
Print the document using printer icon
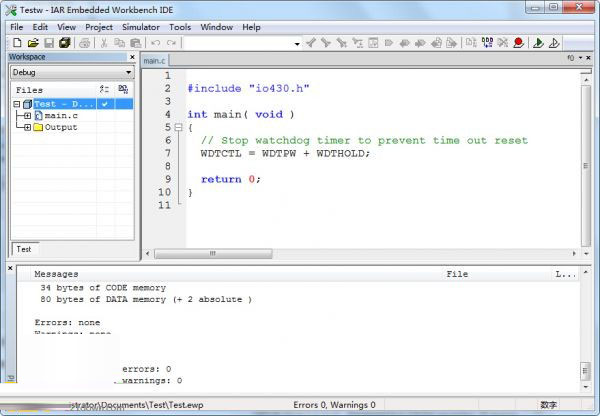[84, 43]
